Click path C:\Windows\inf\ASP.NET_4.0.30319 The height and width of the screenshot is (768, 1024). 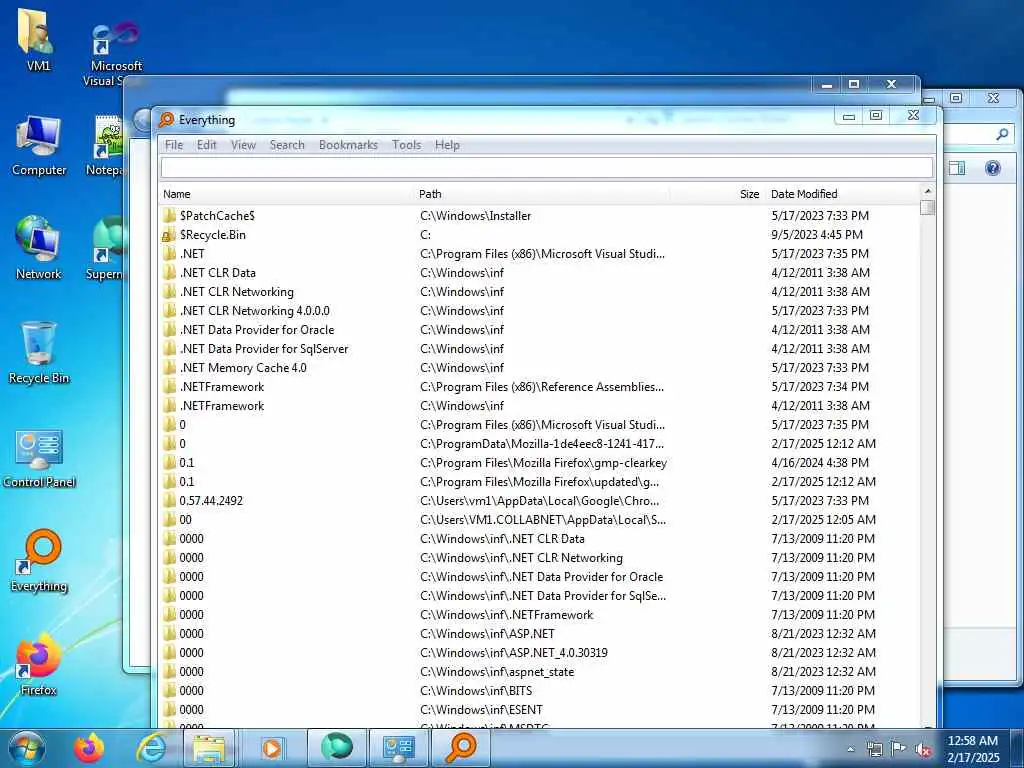tap(514, 652)
